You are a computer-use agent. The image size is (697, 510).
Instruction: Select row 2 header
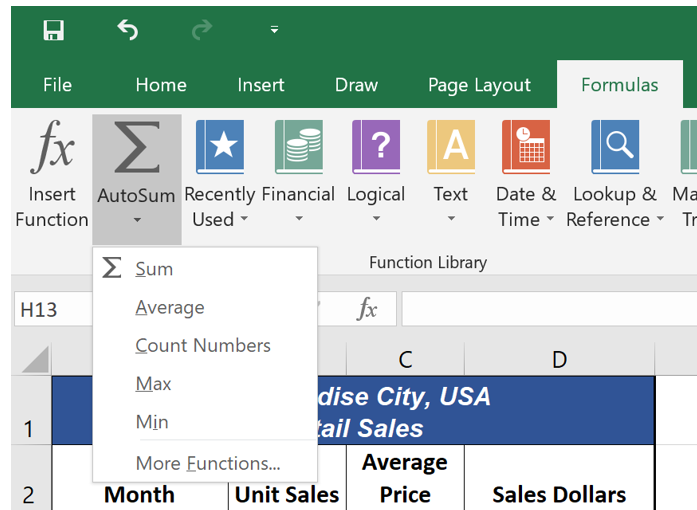[30, 478]
